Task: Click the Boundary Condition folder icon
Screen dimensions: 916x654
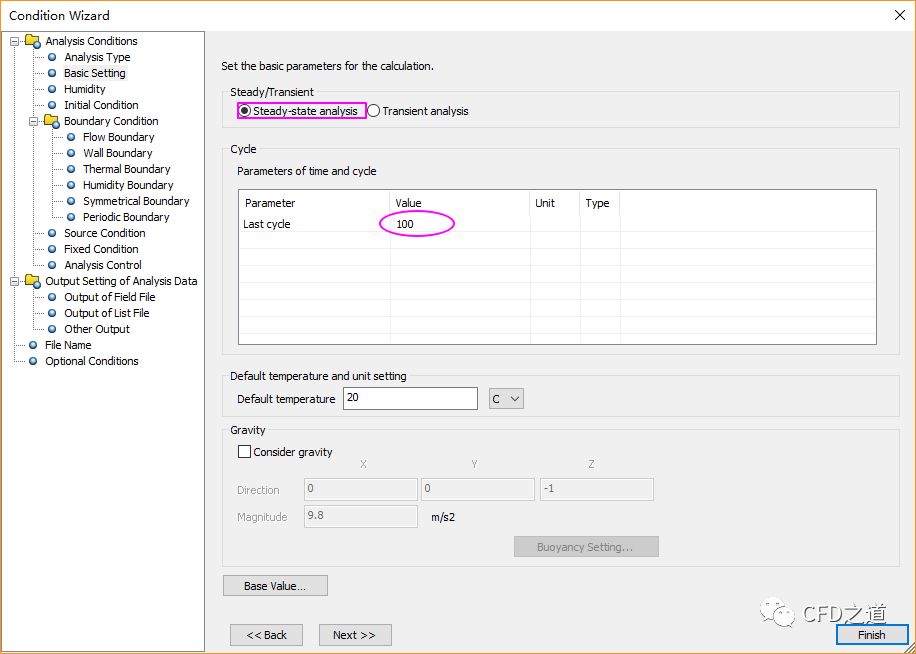Action: [x=51, y=121]
